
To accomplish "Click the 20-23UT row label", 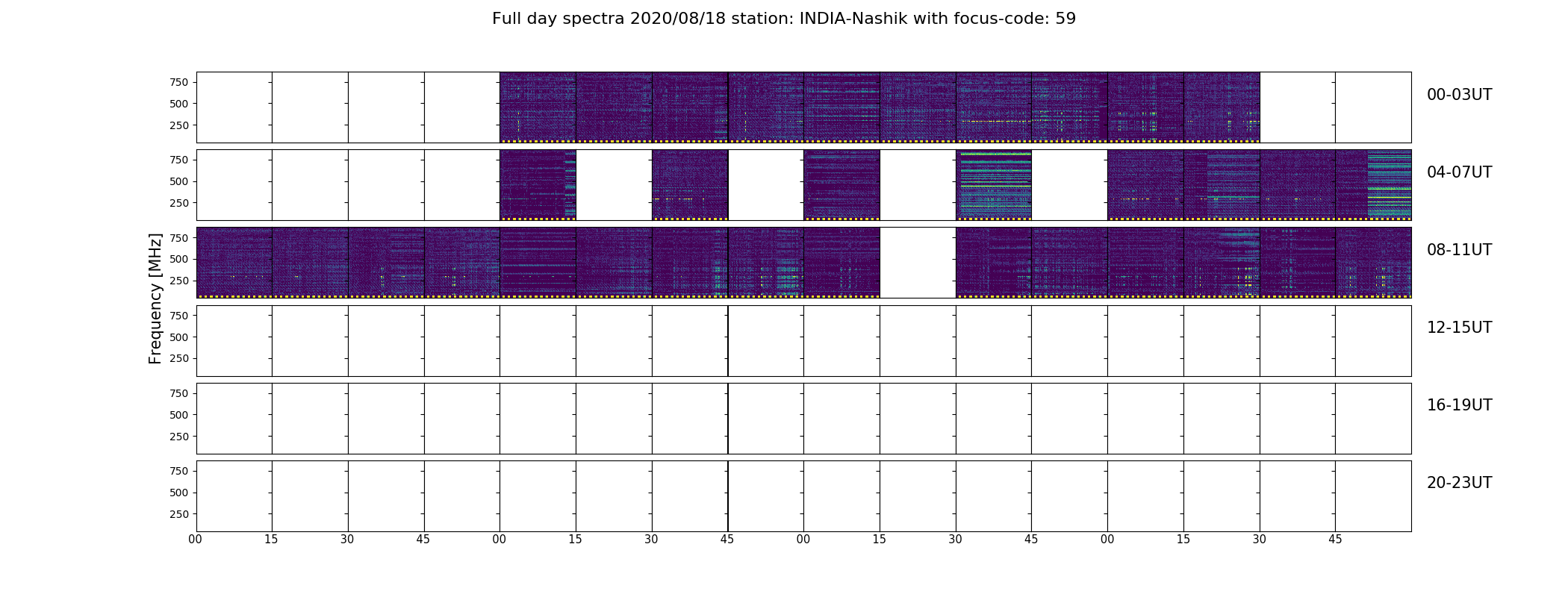I will 1459,483.
